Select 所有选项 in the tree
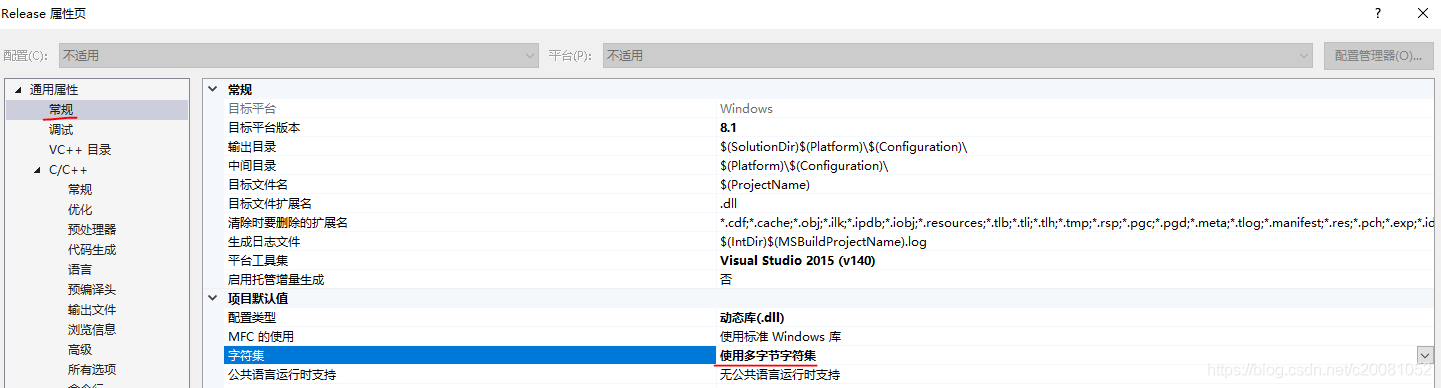The width and height of the screenshot is (1441, 388). (x=92, y=369)
